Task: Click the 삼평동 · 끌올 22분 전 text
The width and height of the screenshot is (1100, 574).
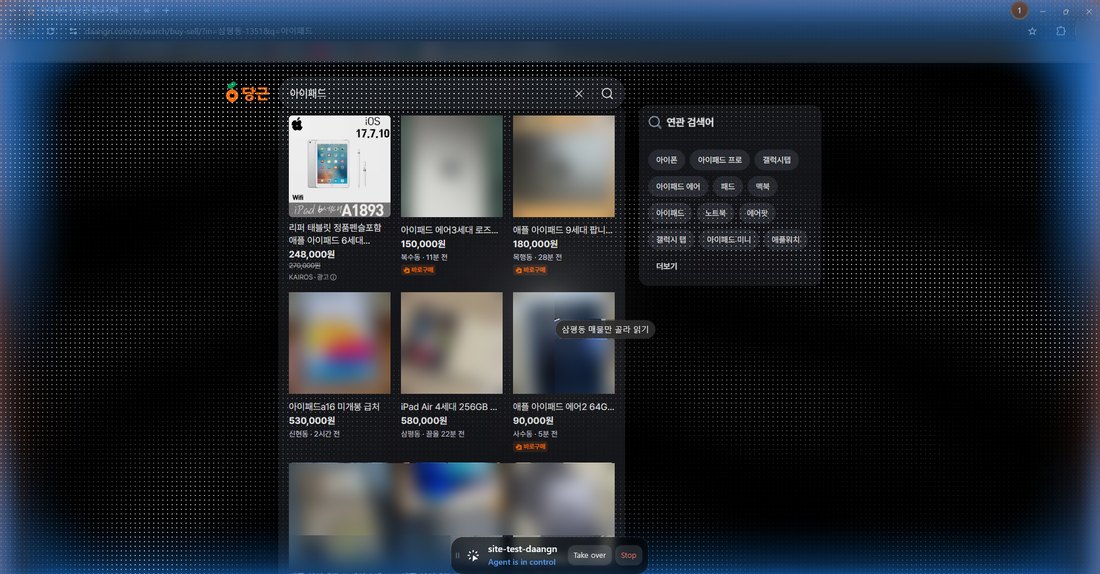Action: [x=433, y=434]
